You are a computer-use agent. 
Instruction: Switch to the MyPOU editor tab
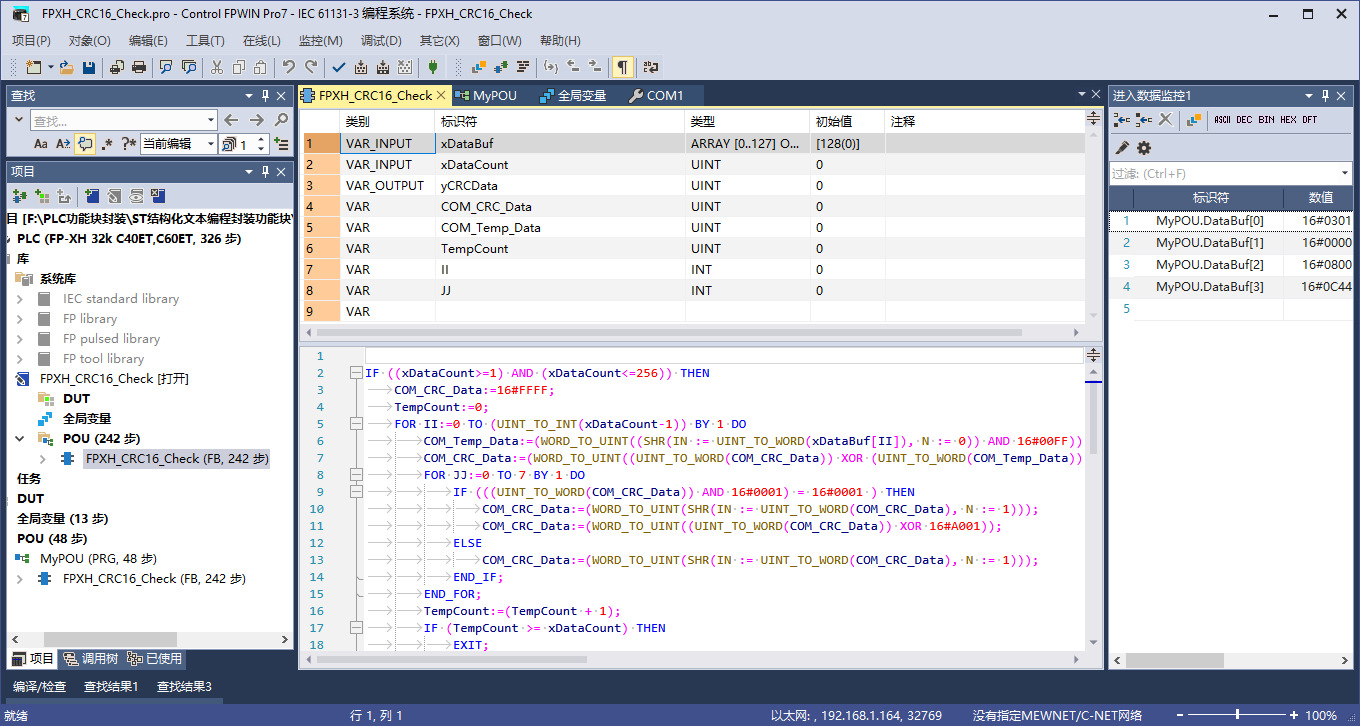point(494,96)
